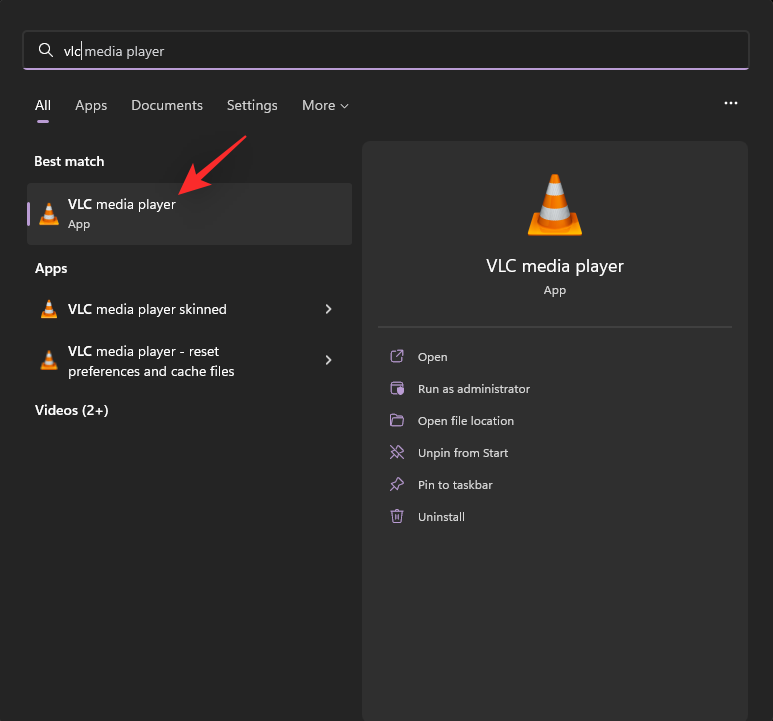Click Open in the details pane
The width and height of the screenshot is (773, 721).
432,357
